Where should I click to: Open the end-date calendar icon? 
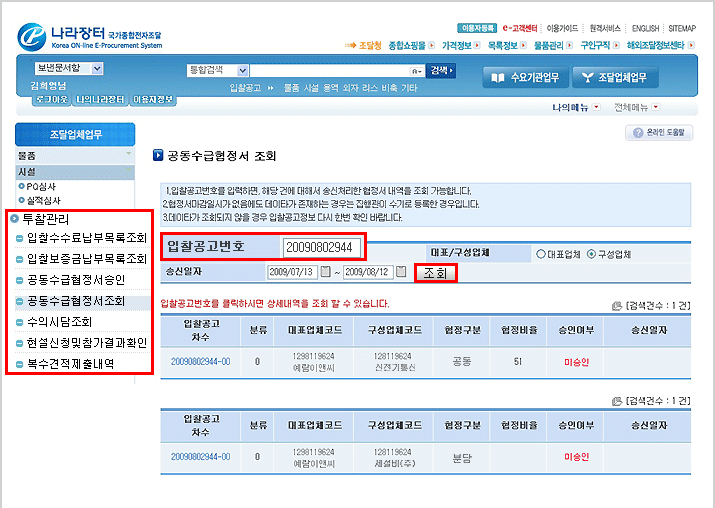pos(401,272)
